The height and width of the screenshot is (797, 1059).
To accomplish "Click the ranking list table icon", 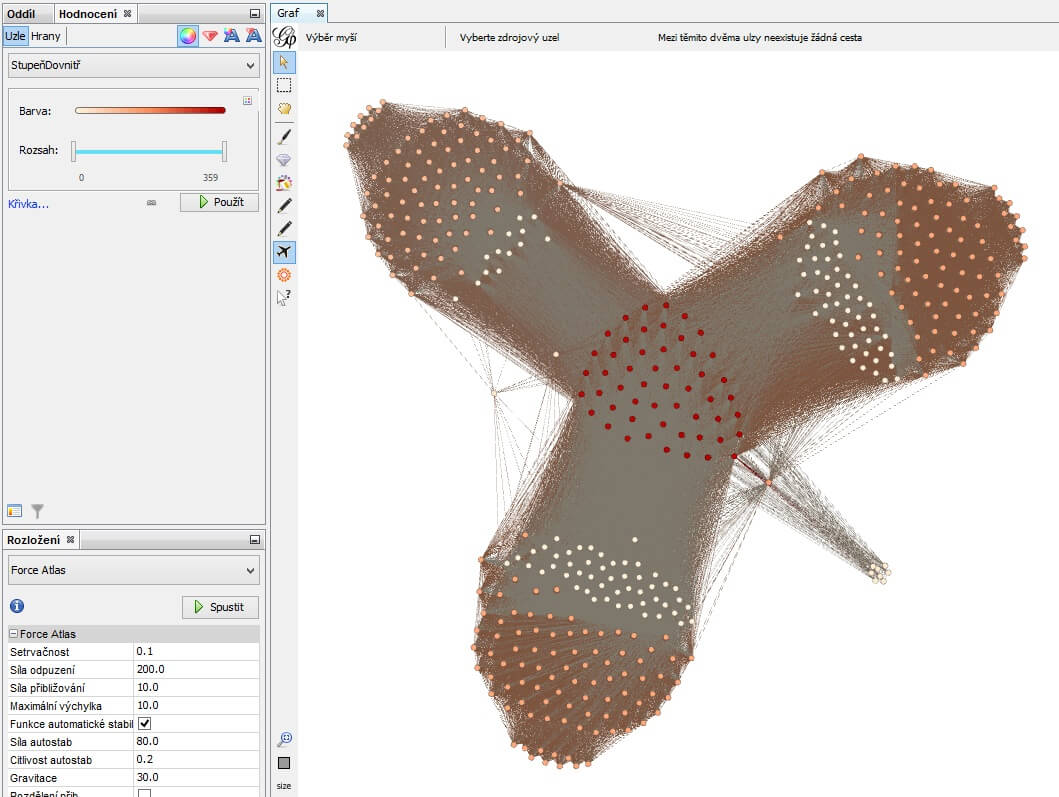I will point(14,511).
